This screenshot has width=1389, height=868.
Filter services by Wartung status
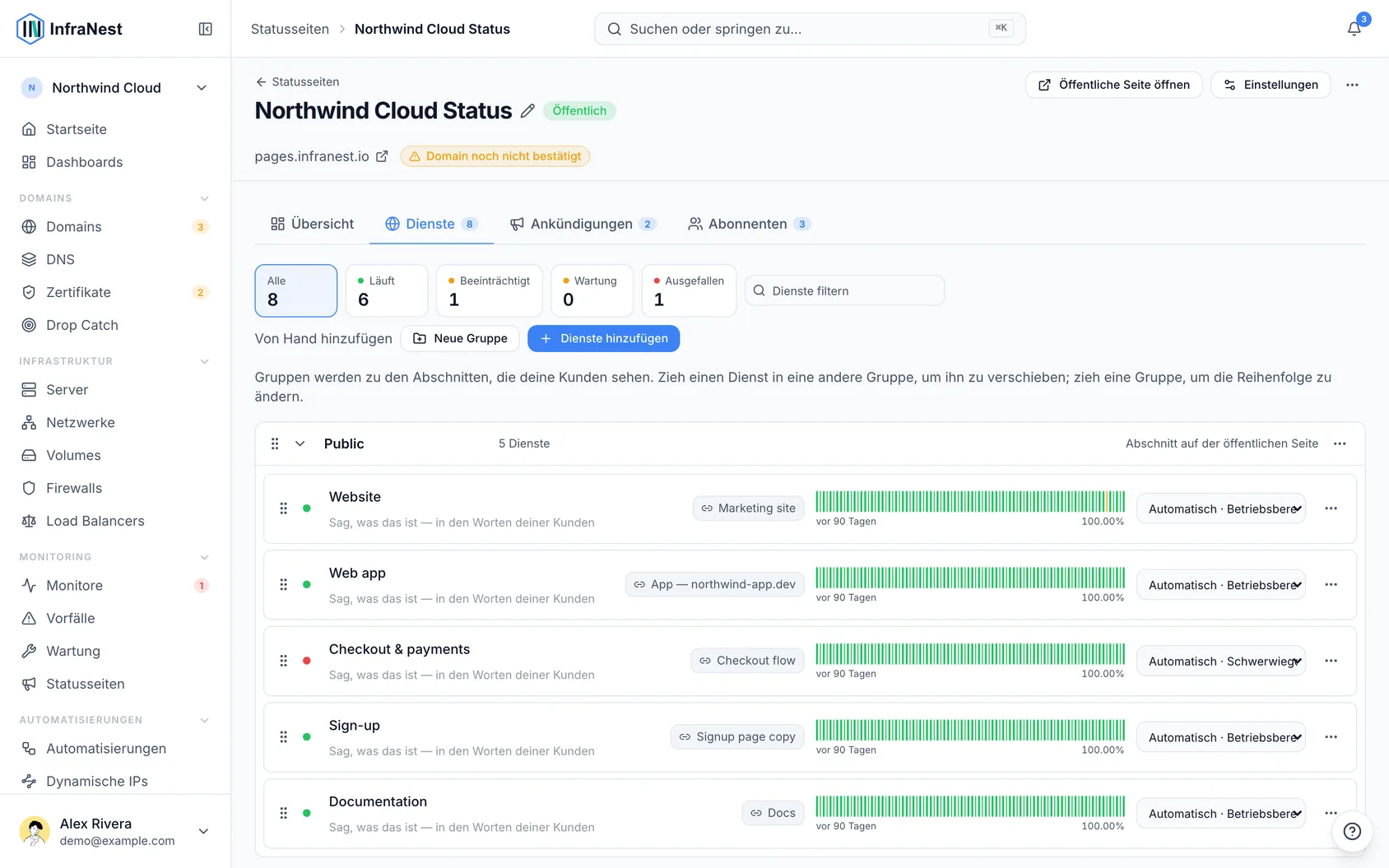(x=592, y=290)
